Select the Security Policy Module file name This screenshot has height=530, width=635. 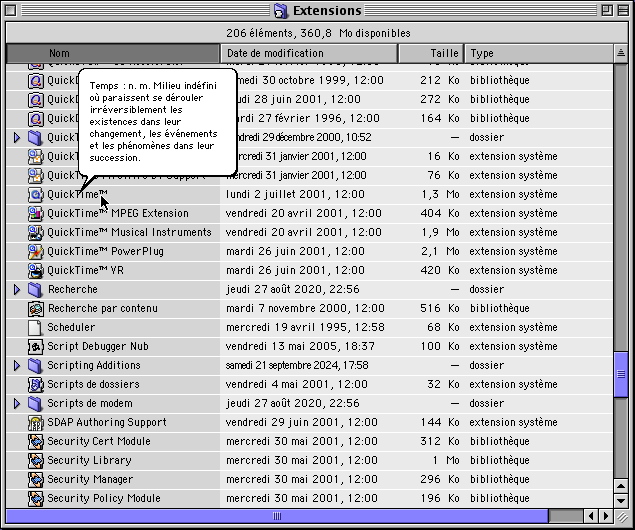104,498
